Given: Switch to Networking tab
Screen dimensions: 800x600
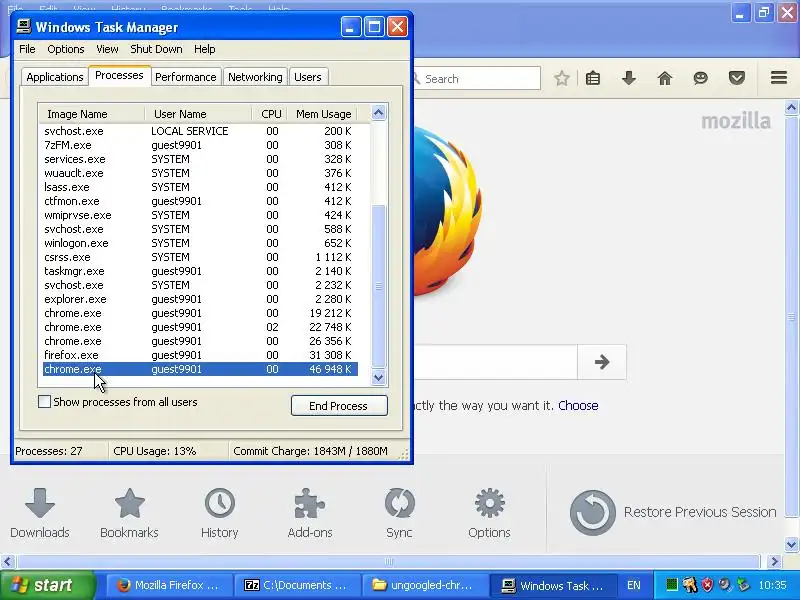Looking at the screenshot, I should pos(255,77).
